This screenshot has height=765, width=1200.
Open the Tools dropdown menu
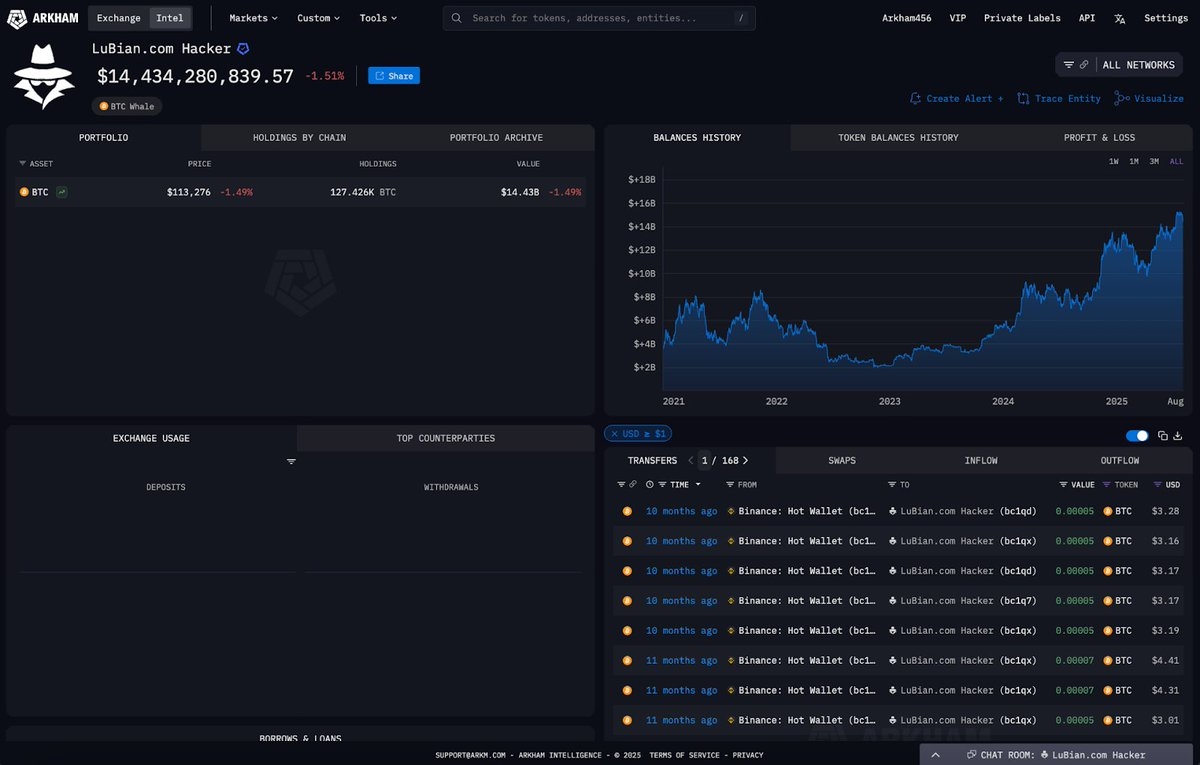pyautogui.click(x=378, y=18)
